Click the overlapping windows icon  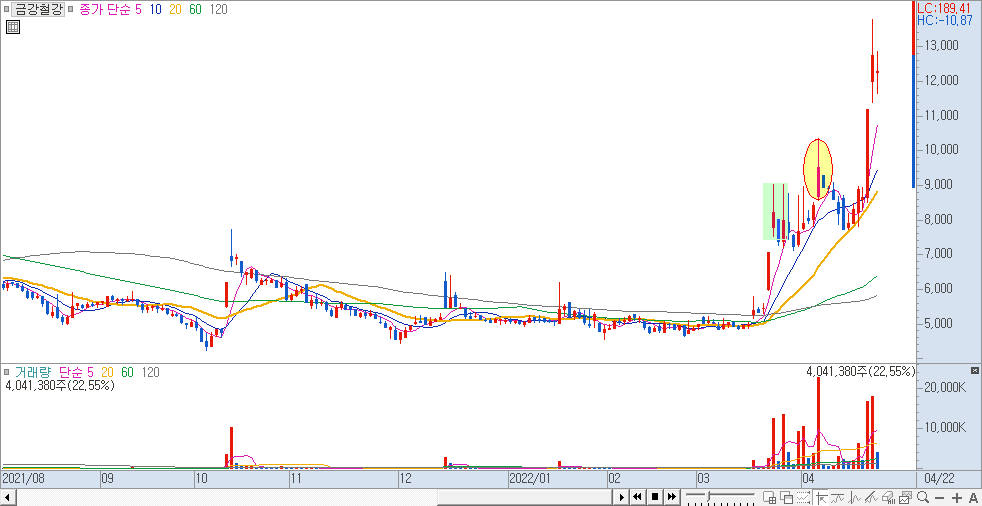787,498
